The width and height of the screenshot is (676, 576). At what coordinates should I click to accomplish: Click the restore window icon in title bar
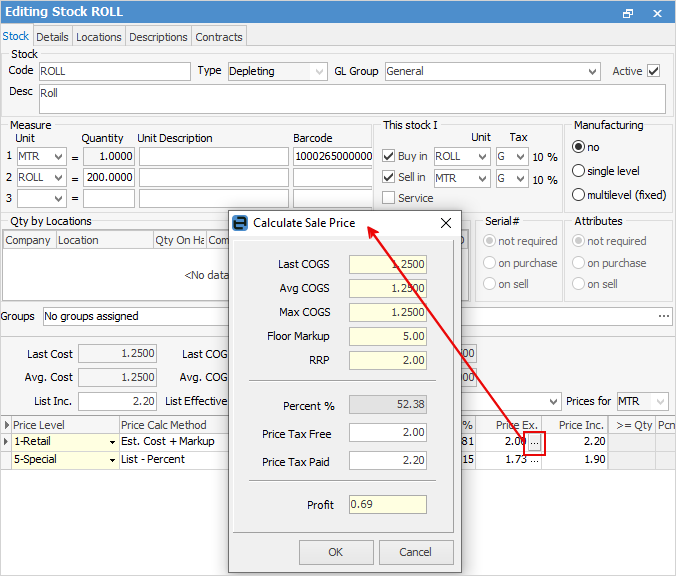coord(628,13)
